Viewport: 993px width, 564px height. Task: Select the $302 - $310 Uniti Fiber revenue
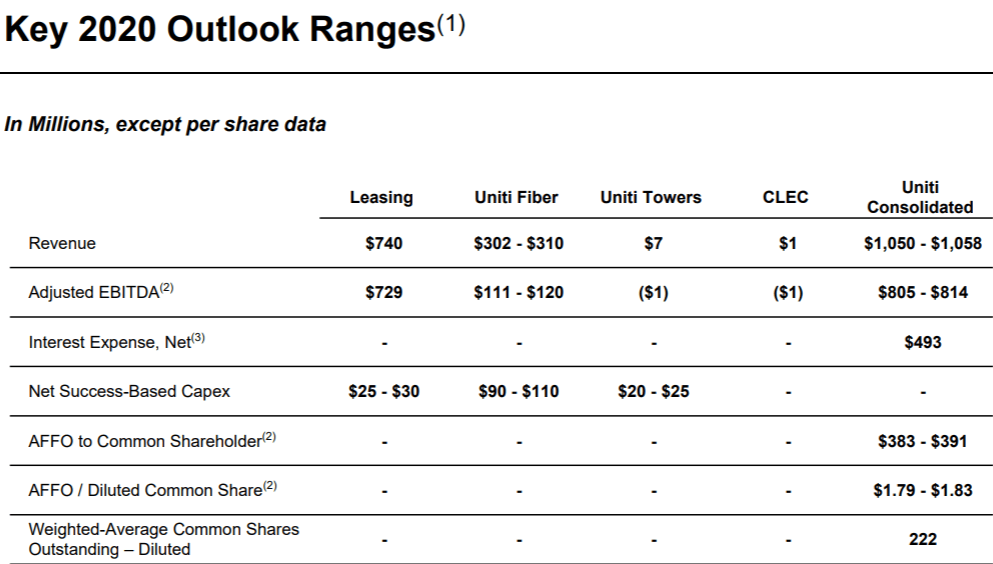pyautogui.click(x=519, y=243)
